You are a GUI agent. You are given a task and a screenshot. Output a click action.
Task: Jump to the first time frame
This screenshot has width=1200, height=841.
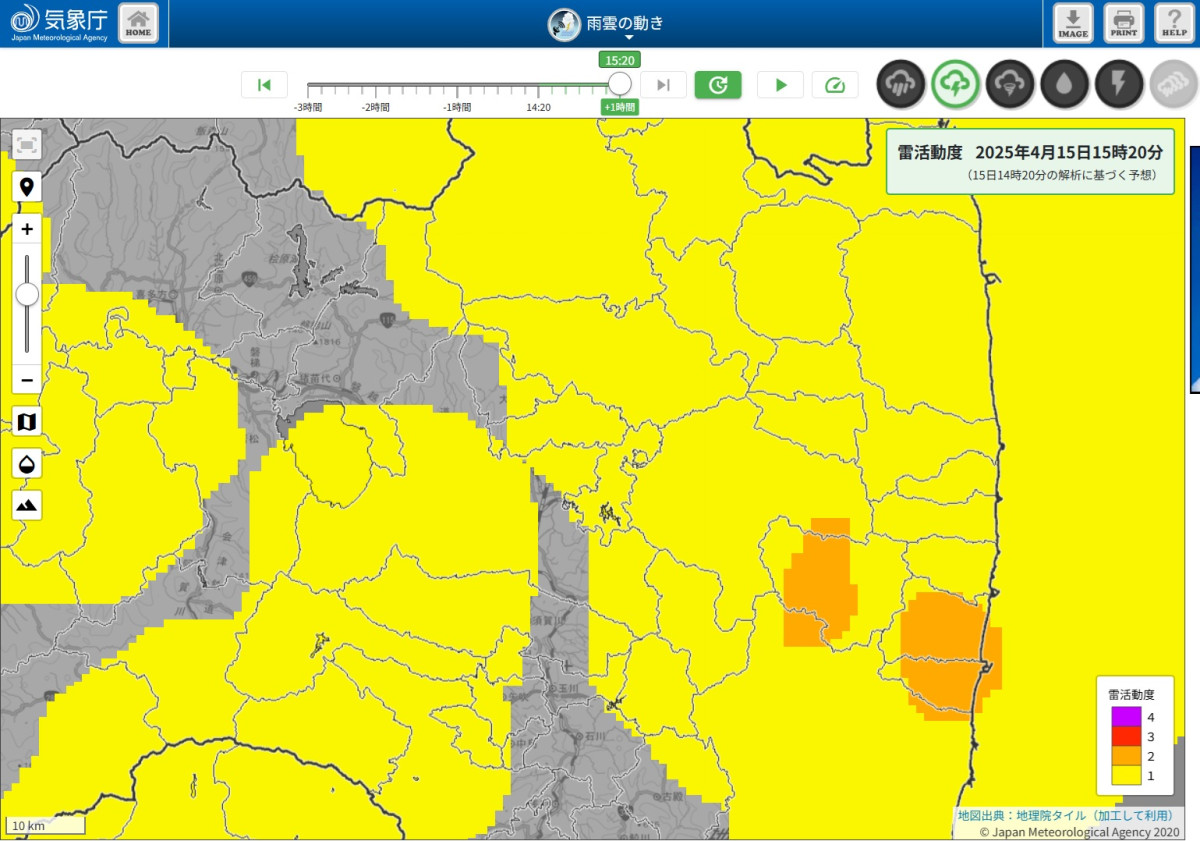pyautogui.click(x=264, y=85)
